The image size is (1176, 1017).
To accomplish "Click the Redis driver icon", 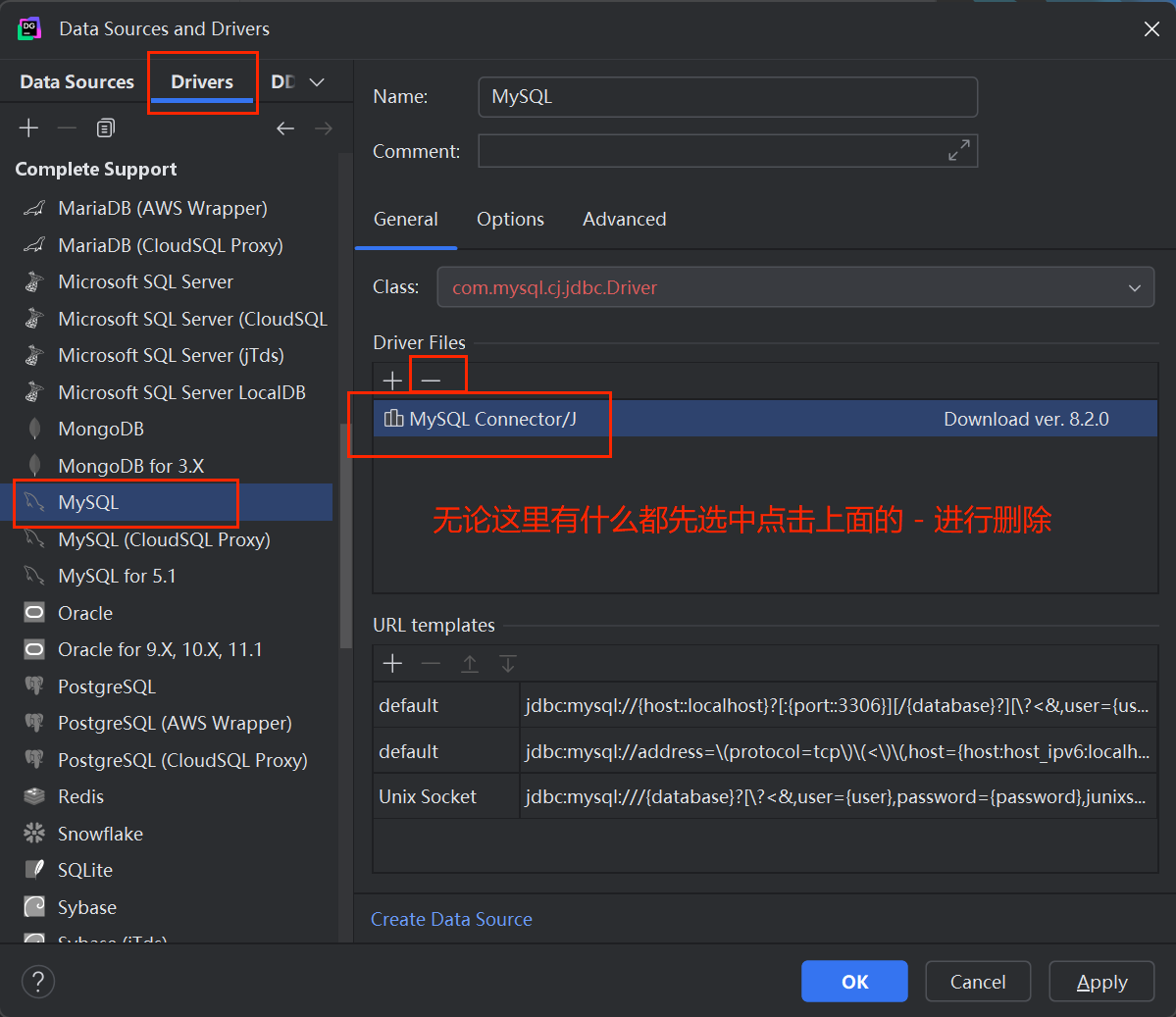I will click(33, 796).
